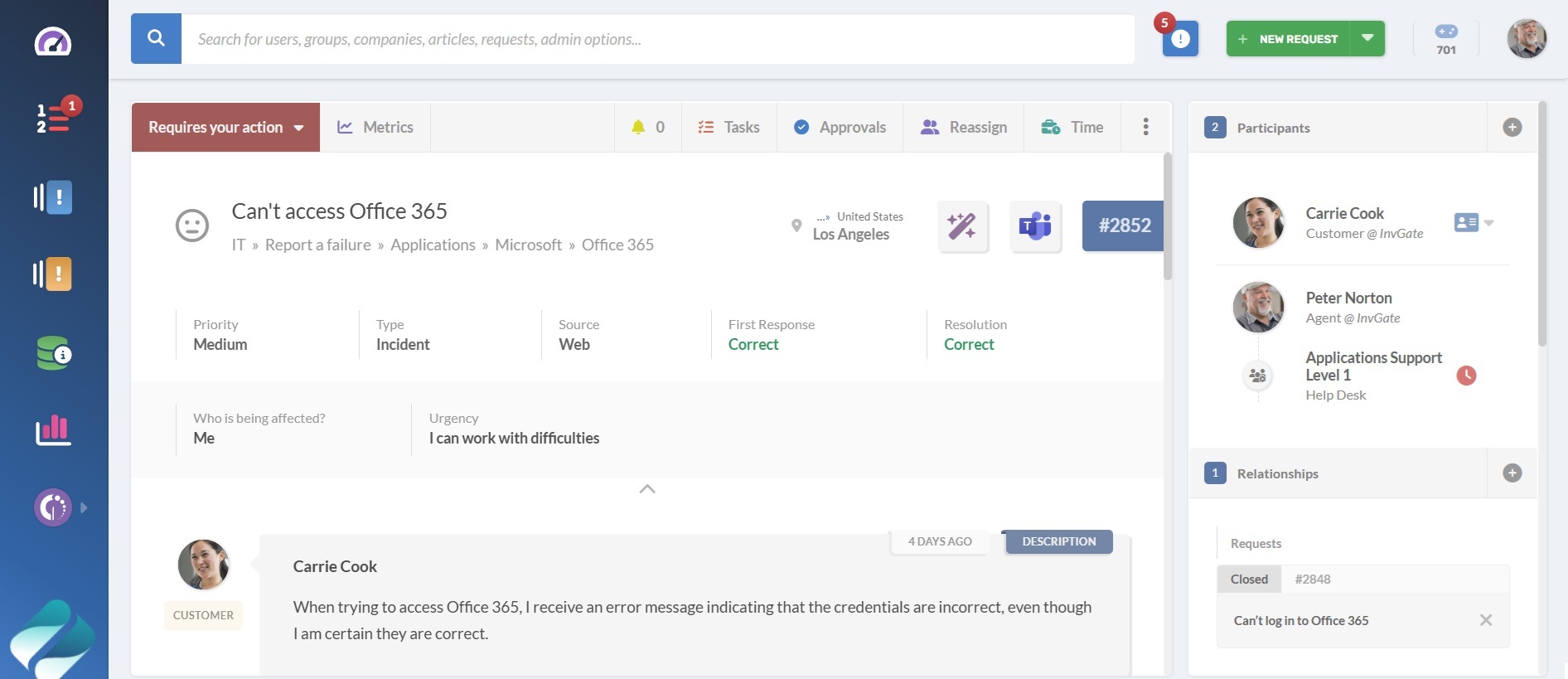Click the blue search magnifier button

pyautogui.click(x=156, y=38)
